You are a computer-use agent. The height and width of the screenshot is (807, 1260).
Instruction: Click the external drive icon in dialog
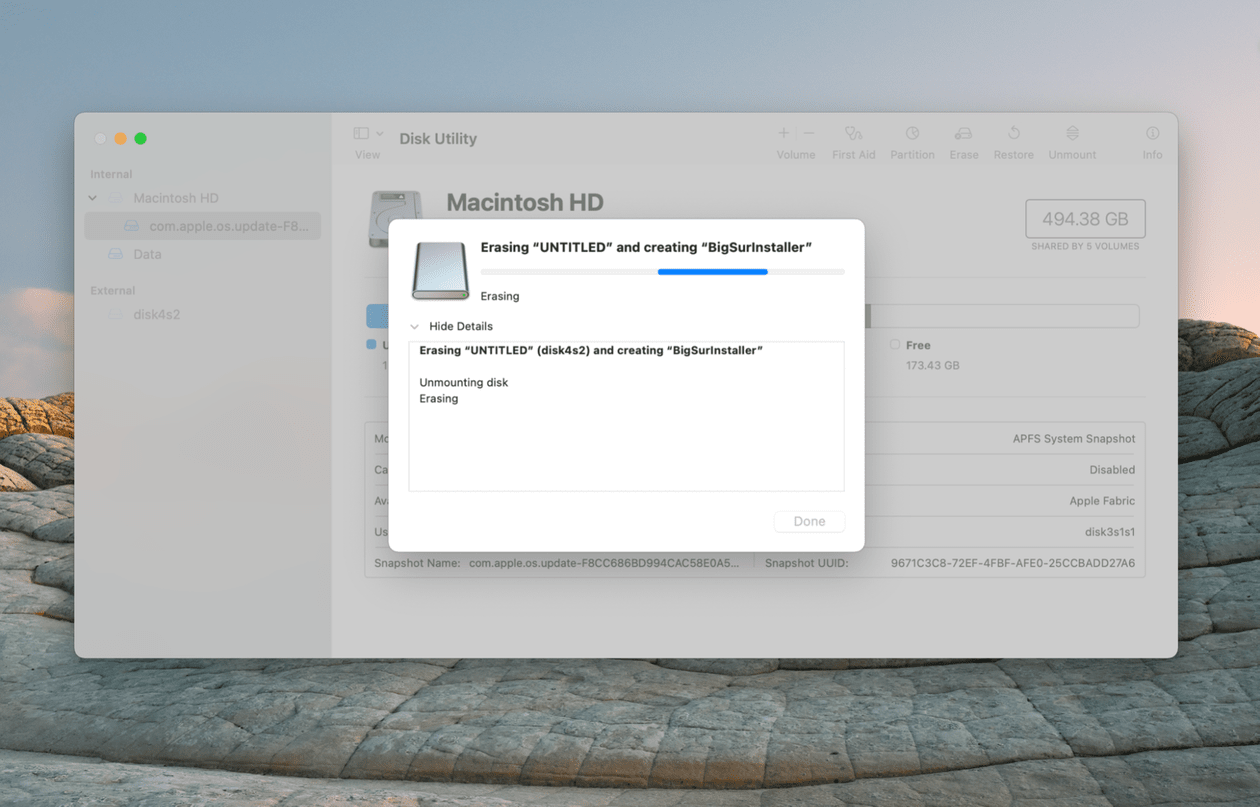pyautogui.click(x=441, y=270)
